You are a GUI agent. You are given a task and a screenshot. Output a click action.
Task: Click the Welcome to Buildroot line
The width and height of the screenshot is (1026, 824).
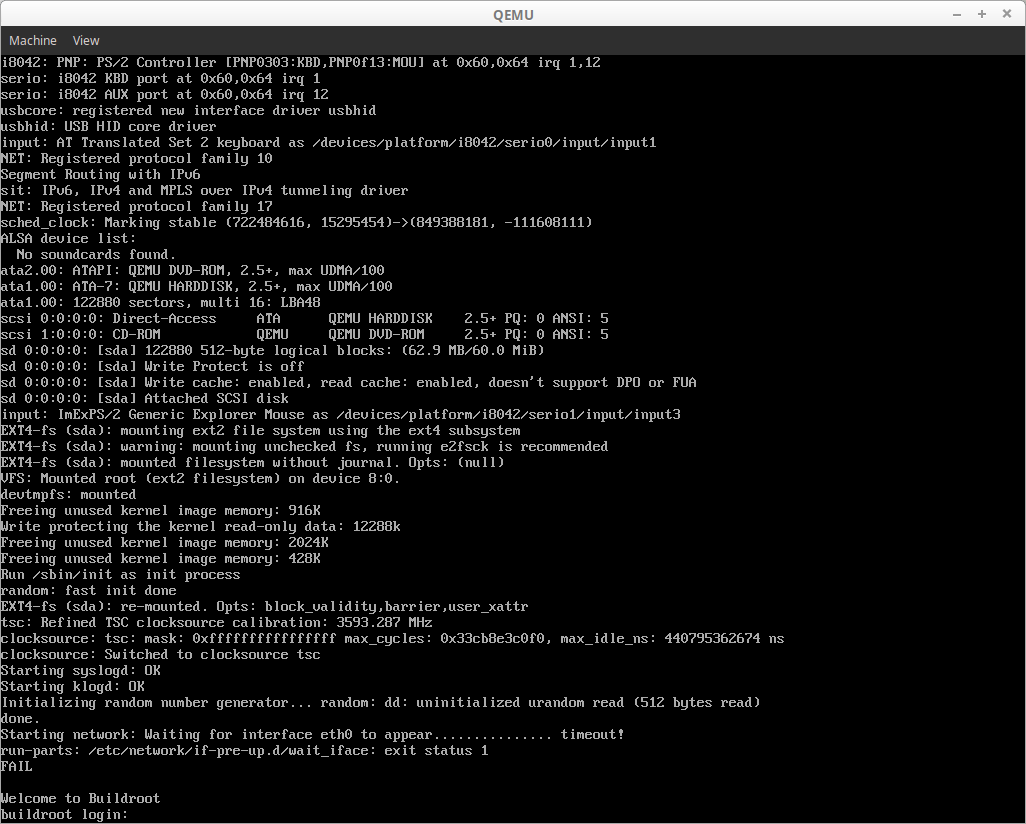coord(80,798)
